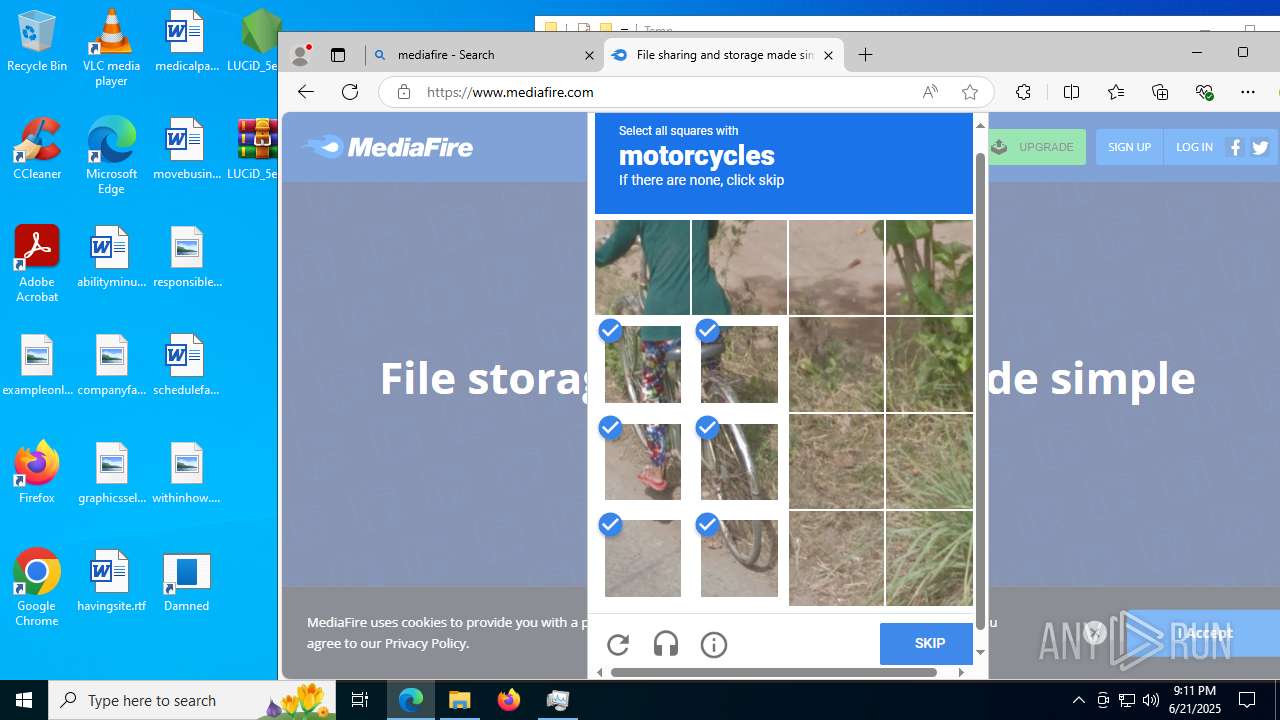Open taskbar clock showing 9:11 PM
Viewport: 1280px width, 720px height.
(1196, 700)
